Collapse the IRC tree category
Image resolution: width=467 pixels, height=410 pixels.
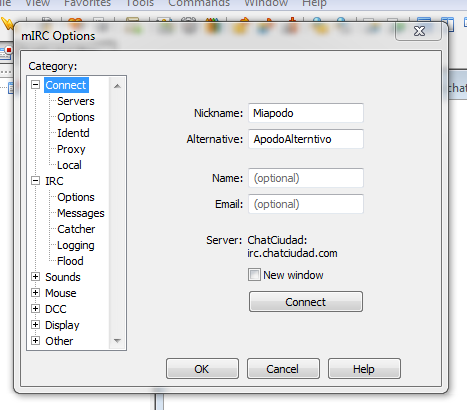pos(36,181)
